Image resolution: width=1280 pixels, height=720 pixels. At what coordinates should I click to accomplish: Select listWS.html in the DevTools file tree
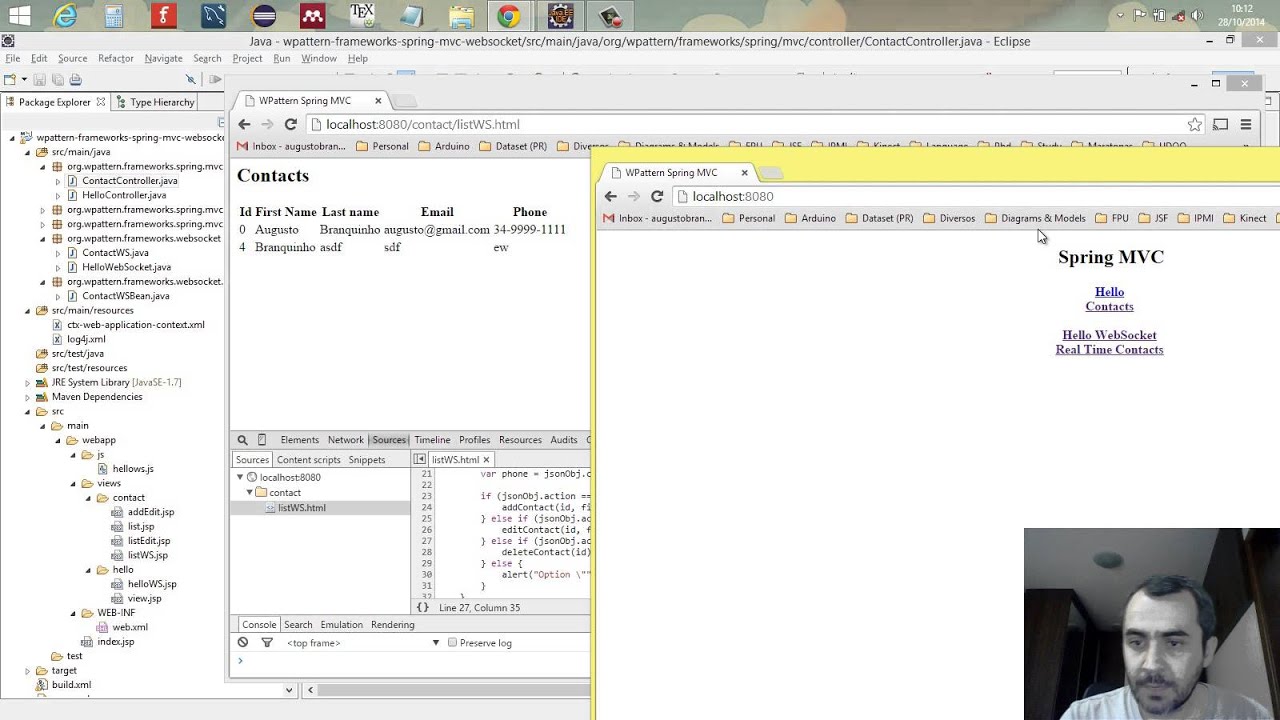[x=302, y=508]
